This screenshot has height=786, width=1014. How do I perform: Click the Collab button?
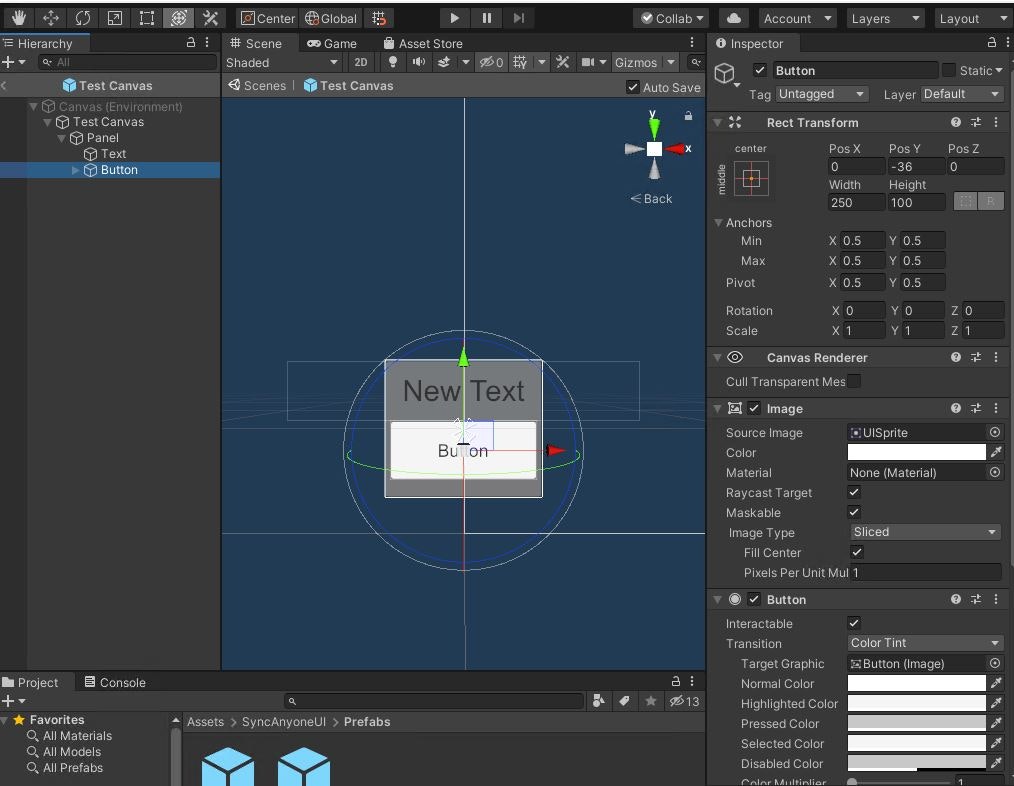click(x=672, y=18)
